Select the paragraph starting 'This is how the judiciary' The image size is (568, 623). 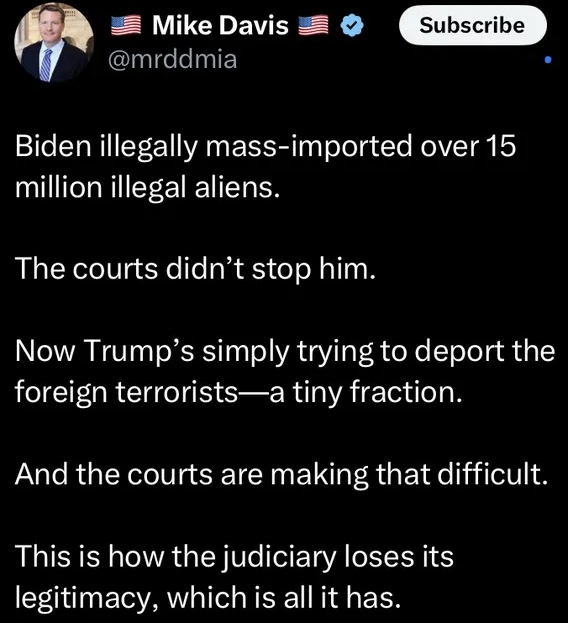[x=234, y=577]
